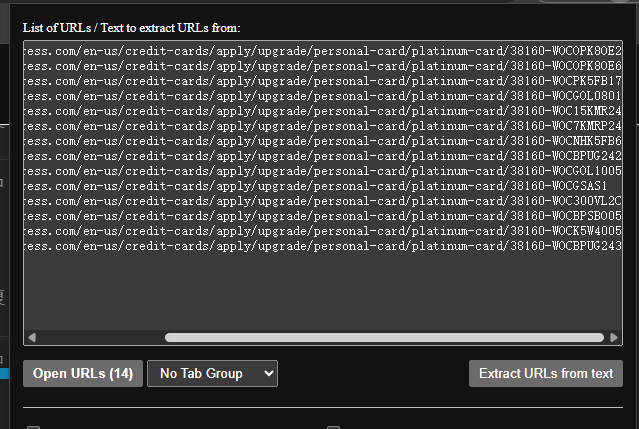Image resolution: width=639 pixels, height=429 pixels.
Task: Click the horizontal scrollbar thumb in URL box
Action: pyautogui.click(x=384, y=337)
